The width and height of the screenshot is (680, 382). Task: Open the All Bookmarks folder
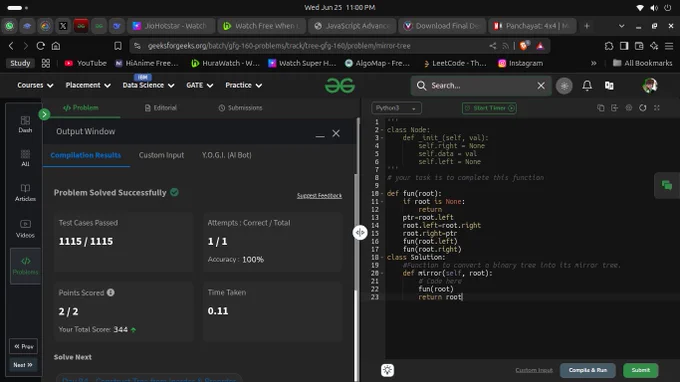point(642,63)
